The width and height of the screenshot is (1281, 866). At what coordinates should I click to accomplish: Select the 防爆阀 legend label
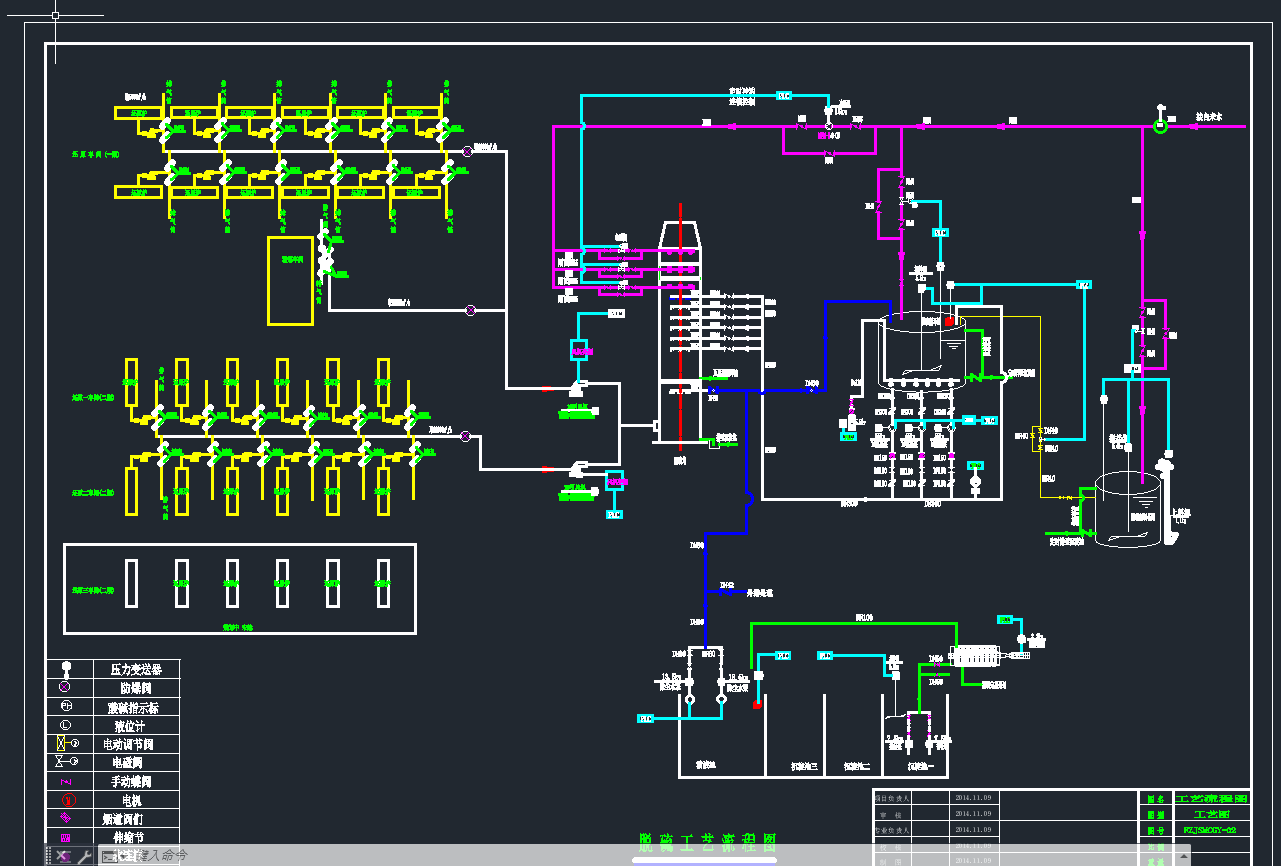coord(136,688)
